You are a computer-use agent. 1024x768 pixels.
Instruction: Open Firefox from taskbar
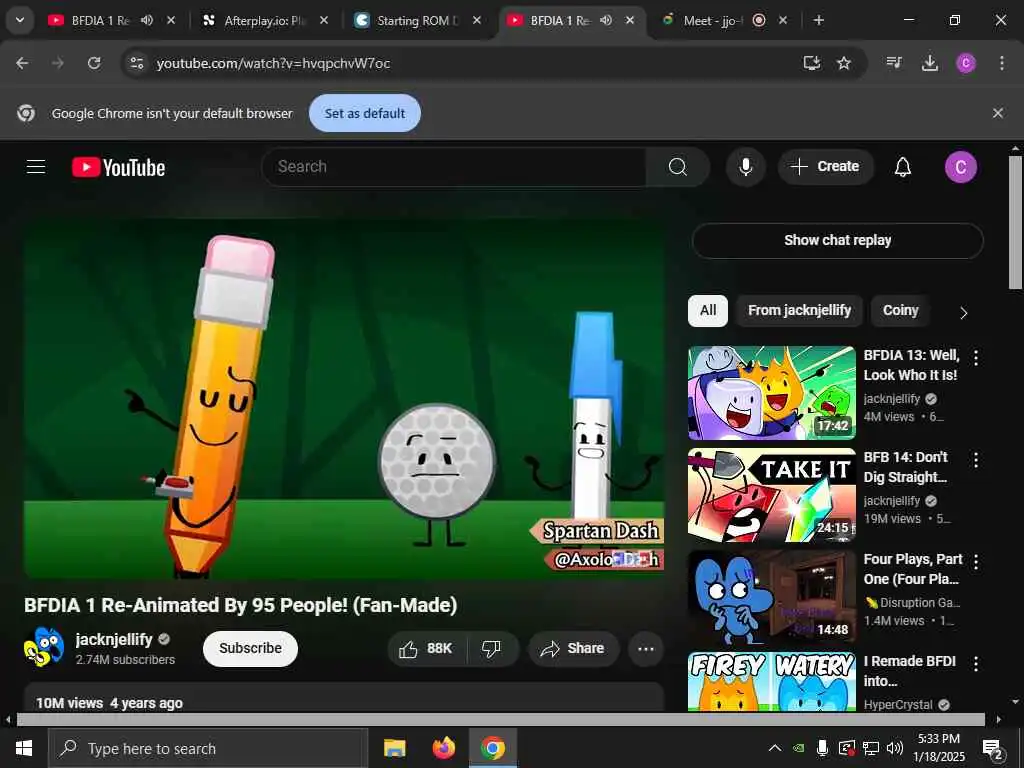point(444,748)
